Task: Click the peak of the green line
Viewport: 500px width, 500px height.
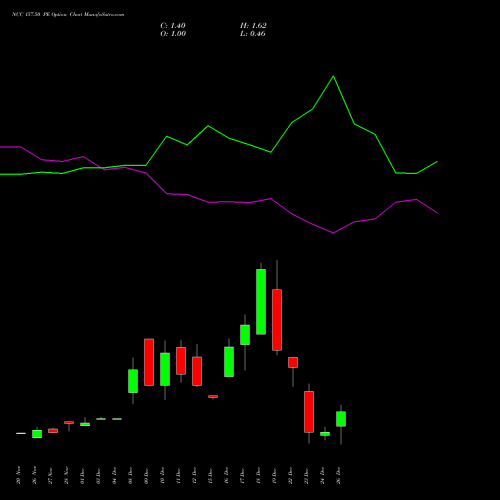Action: (333, 76)
